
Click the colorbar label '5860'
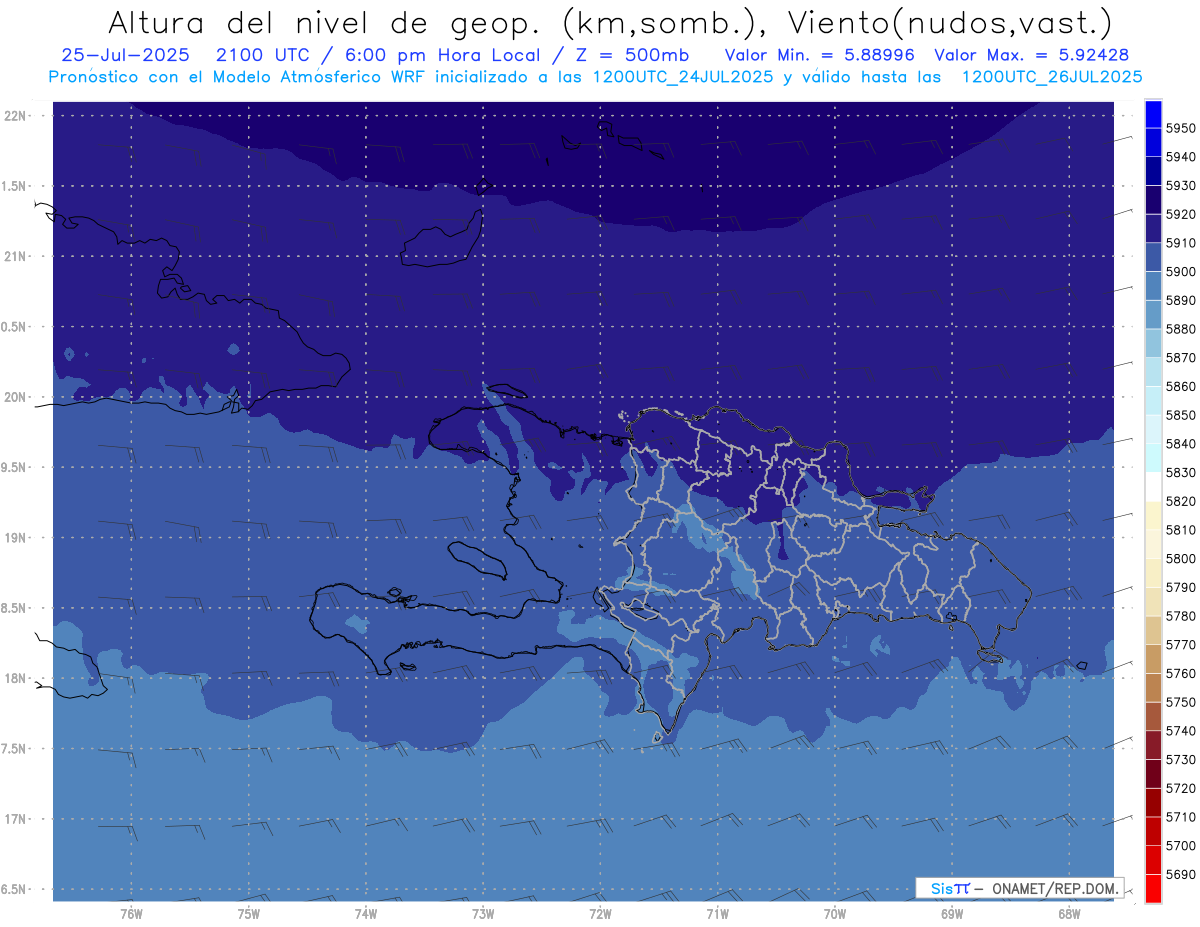pos(1180,386)
